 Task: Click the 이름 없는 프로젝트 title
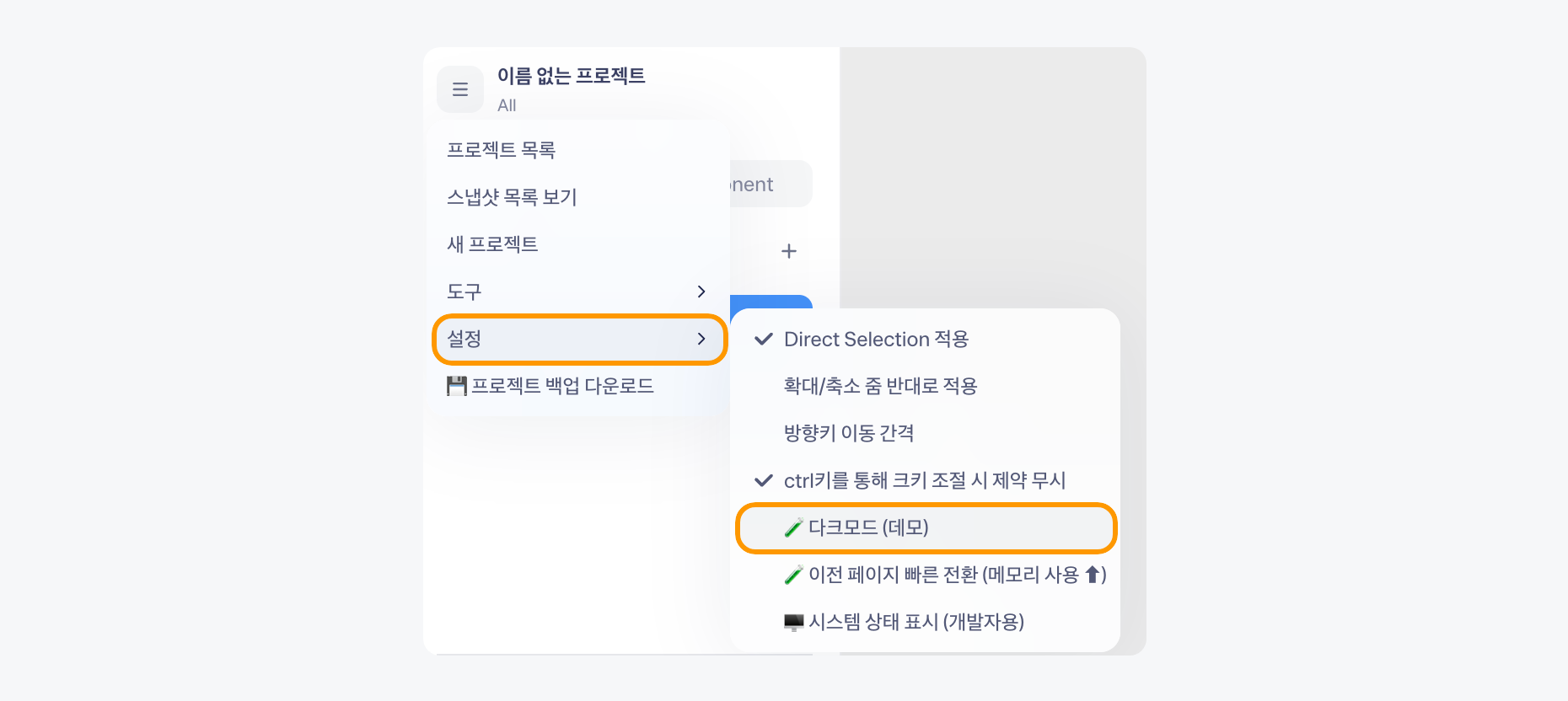click(571, 76)
